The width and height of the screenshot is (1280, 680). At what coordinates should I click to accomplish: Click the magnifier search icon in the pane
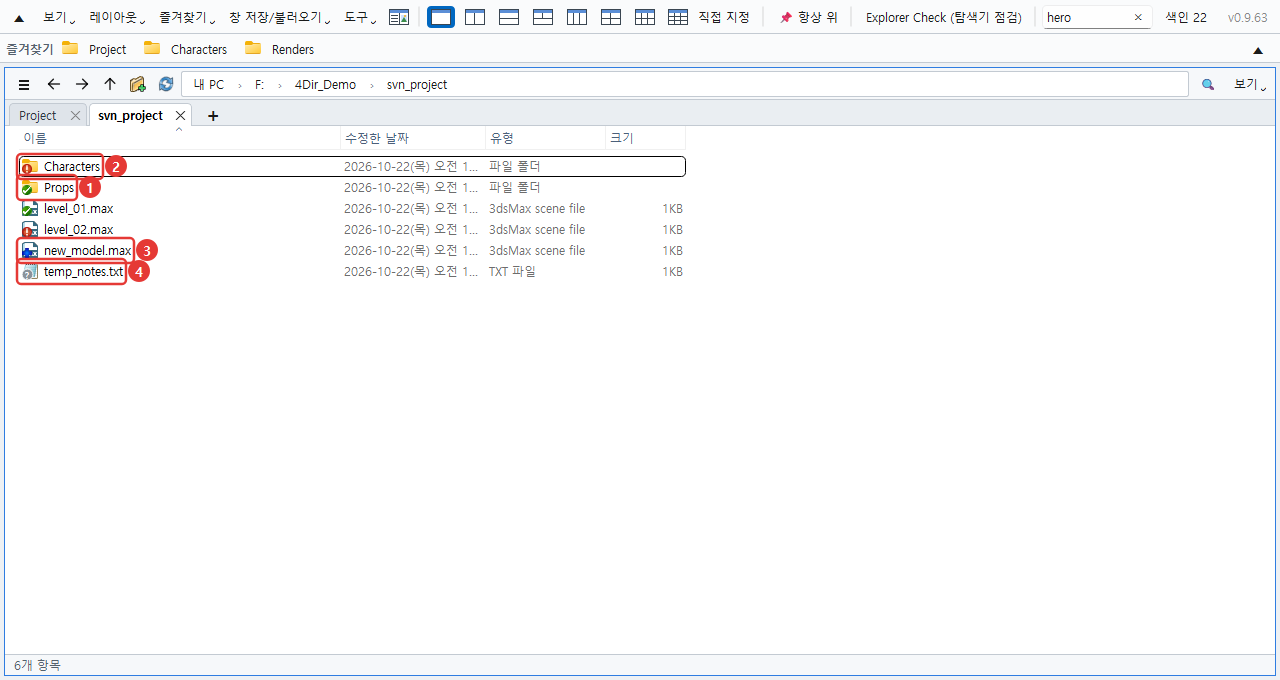pyautogui.click(x=1208, y=85)
